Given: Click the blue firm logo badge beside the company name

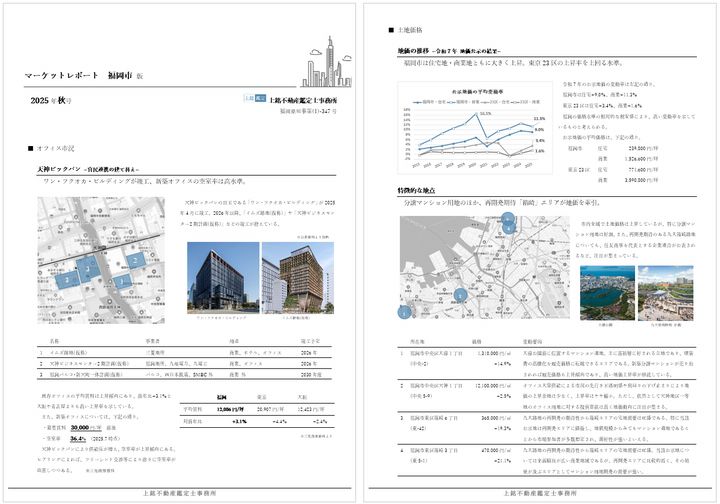Looking at the screenshot, I should [x=254, y=99].
